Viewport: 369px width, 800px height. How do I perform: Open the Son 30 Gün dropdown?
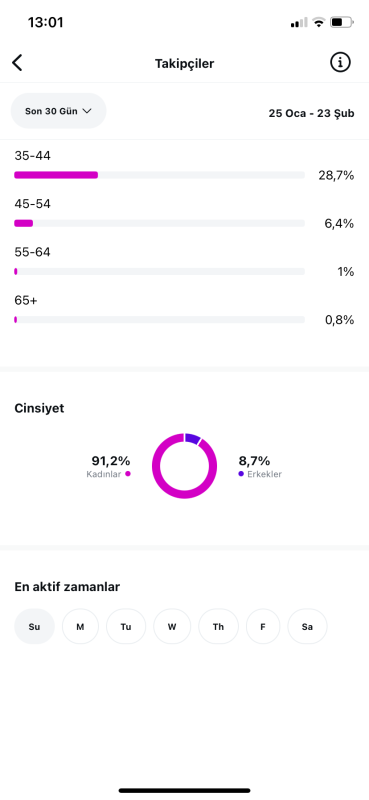59,111
